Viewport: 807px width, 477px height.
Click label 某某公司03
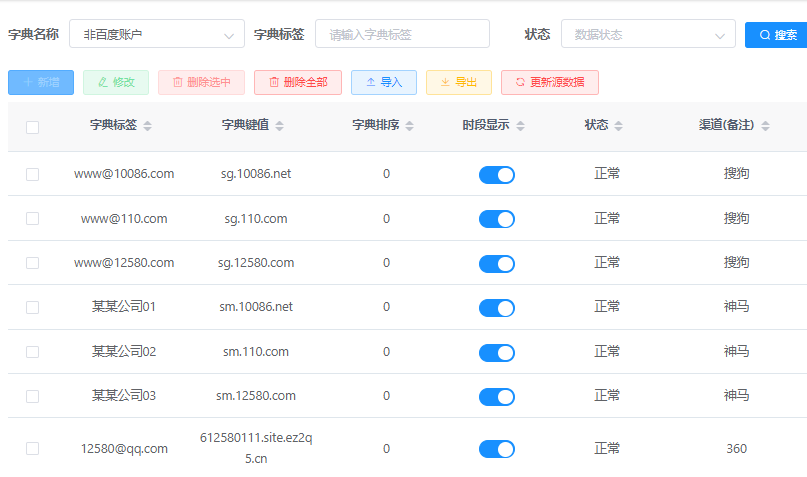(x=124, y=396)
